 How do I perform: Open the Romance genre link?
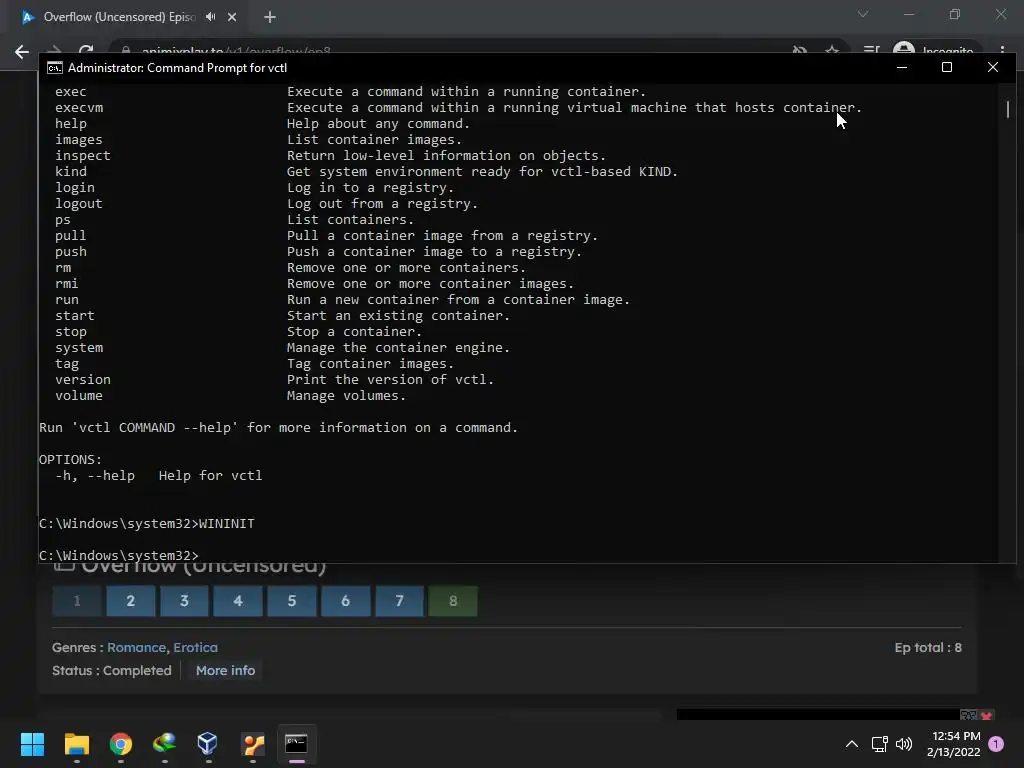point(136,648)
